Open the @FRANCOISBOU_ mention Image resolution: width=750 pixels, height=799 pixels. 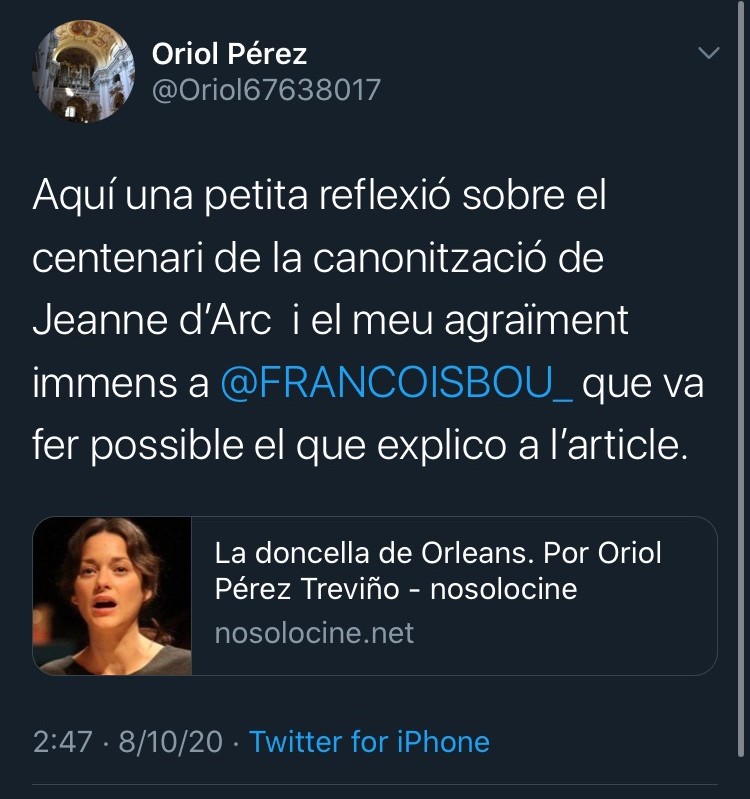click(x=397, y=383)
